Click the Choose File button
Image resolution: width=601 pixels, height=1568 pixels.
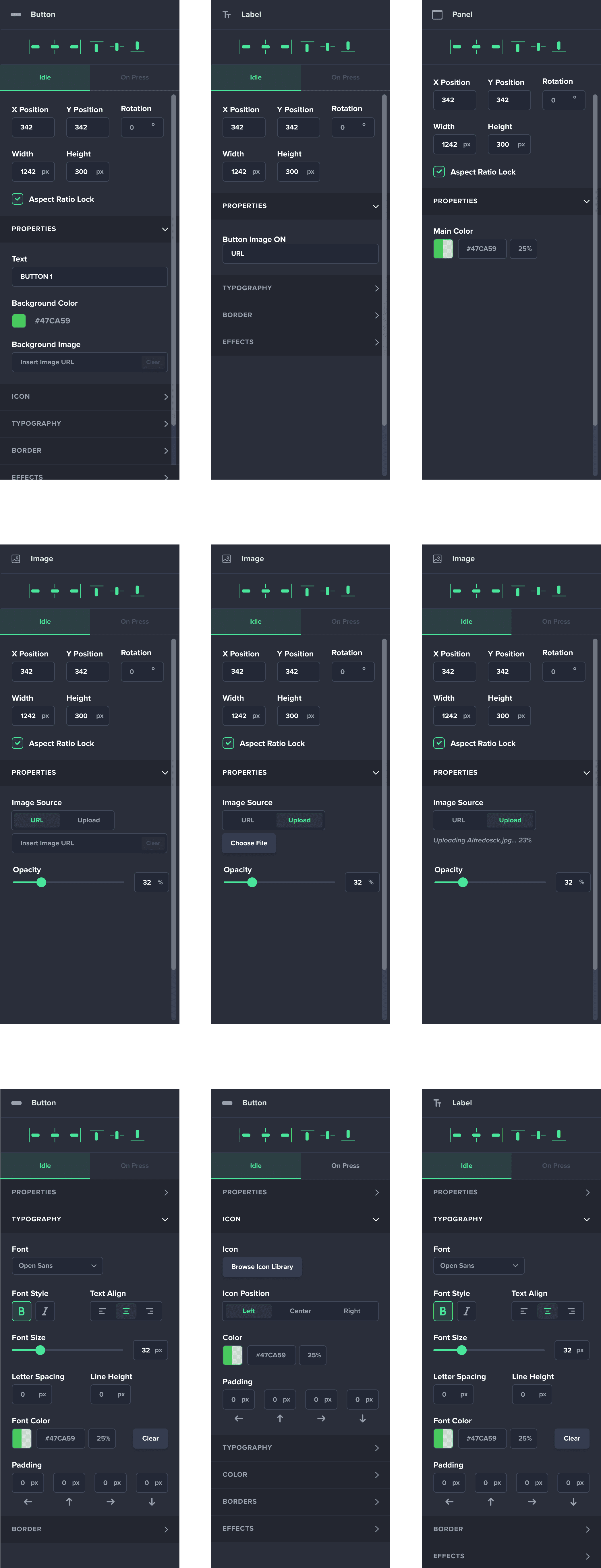(248, 843)
